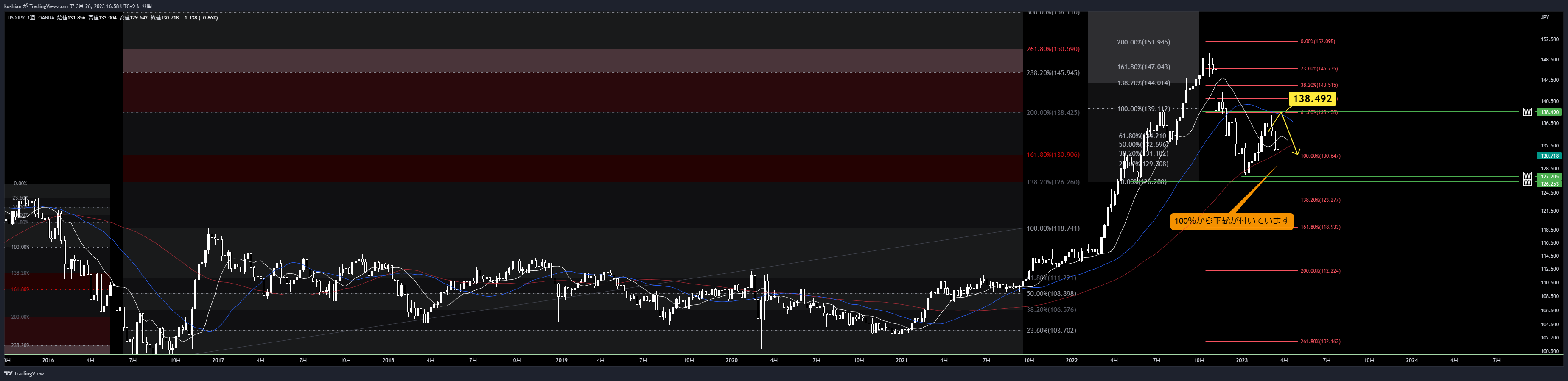Click the 2020 label on the time axis
The image size is (1568, 381).
pyautogui.click(x=732, y=360)
